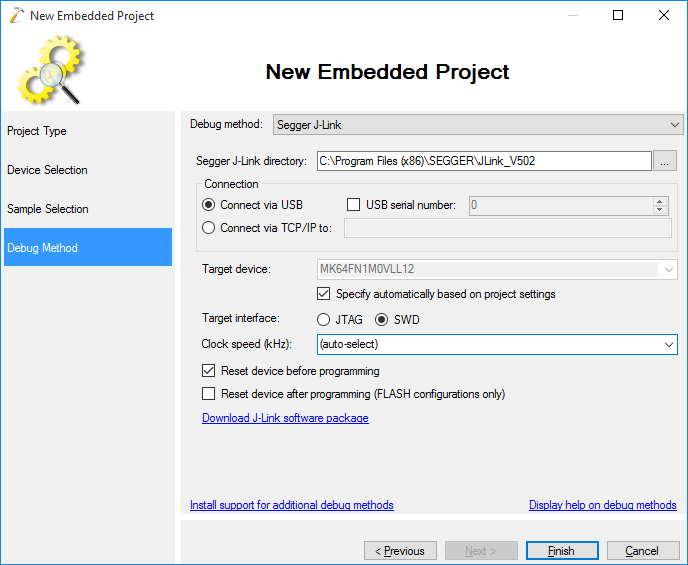Enable Reset device after programming

pyautogui.click(x=208, y=393)
